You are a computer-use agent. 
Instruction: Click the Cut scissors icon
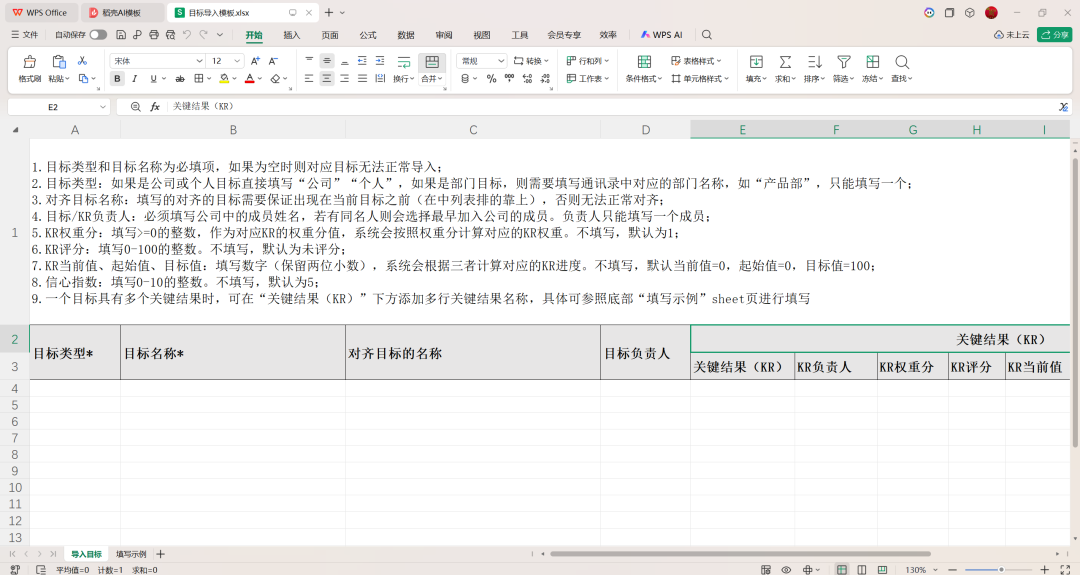(82, 61)
